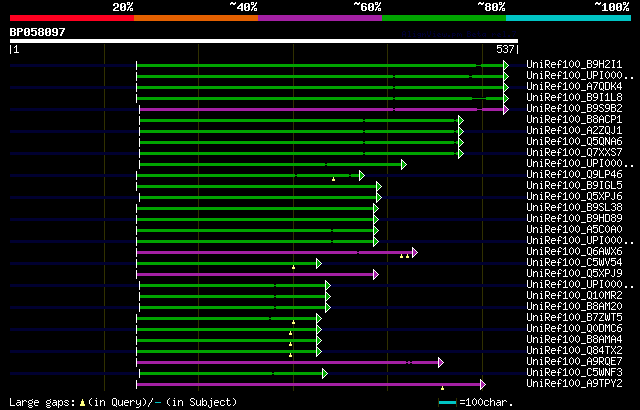
Task: Click the BP058097 query name label
Action: [x=38, y=32]
